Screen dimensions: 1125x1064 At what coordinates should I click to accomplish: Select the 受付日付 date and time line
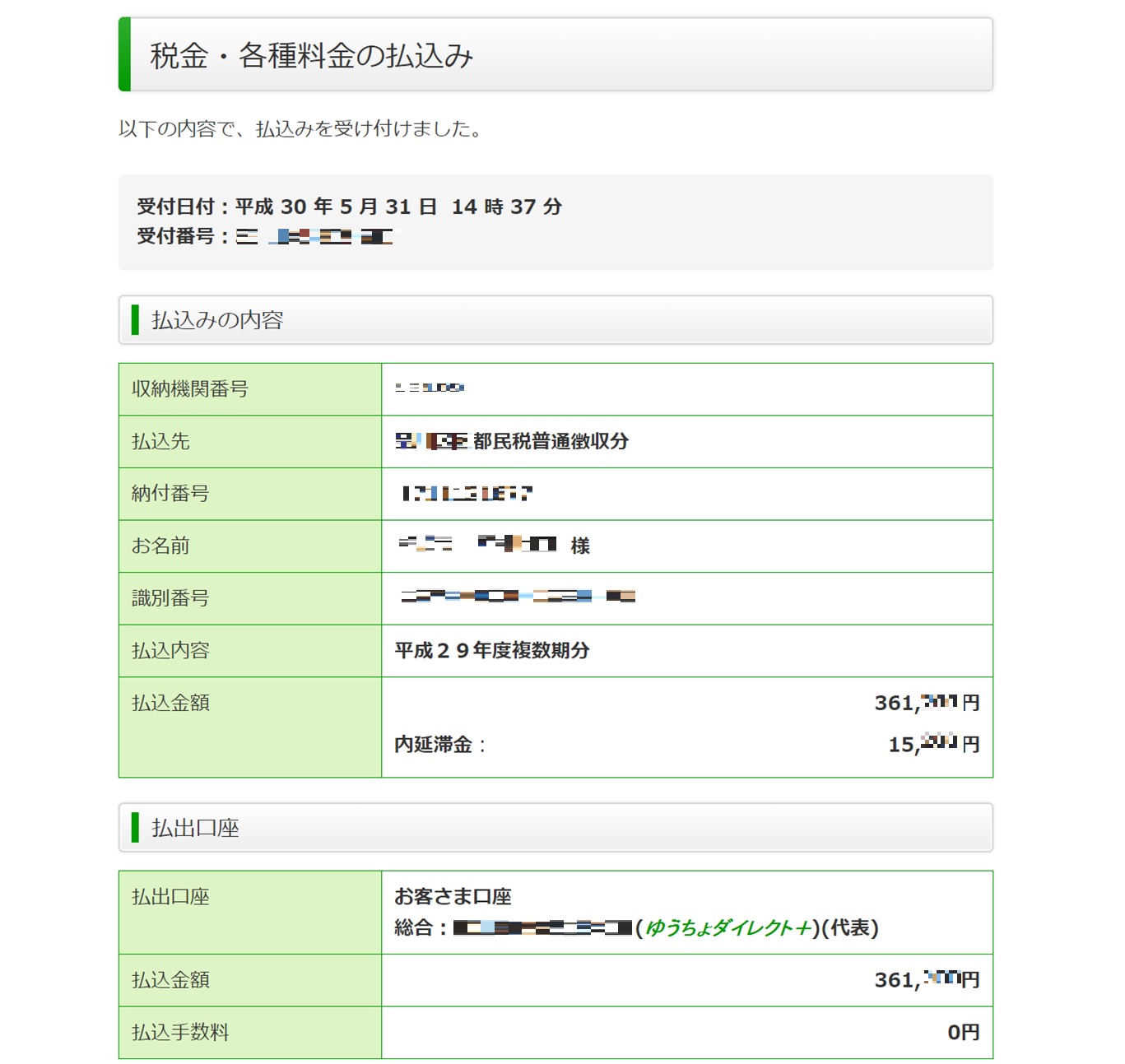(349, 207)
